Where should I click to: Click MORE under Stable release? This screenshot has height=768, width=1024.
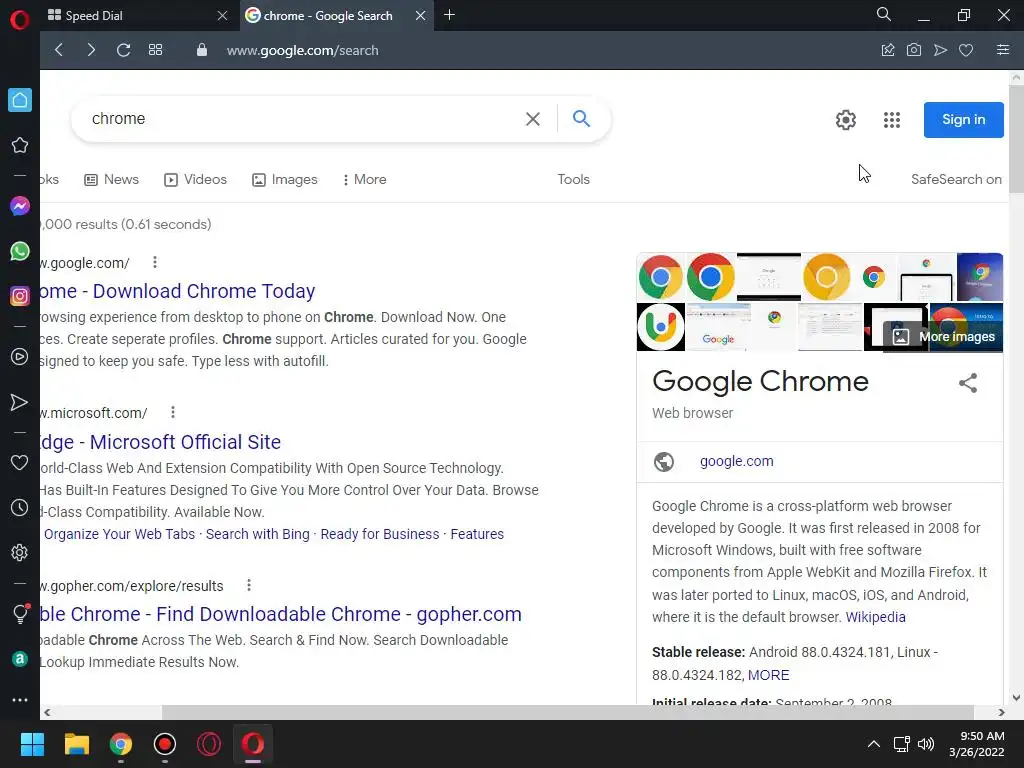click(x=769, y=675)
